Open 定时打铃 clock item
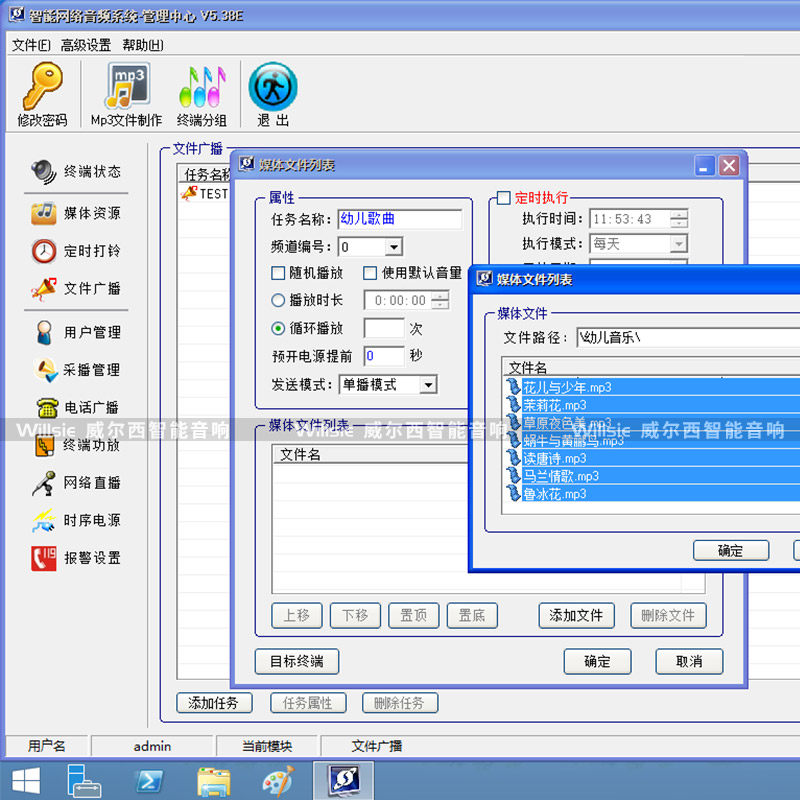The height and width of the screenshot is (800, 800). point(77,251)
